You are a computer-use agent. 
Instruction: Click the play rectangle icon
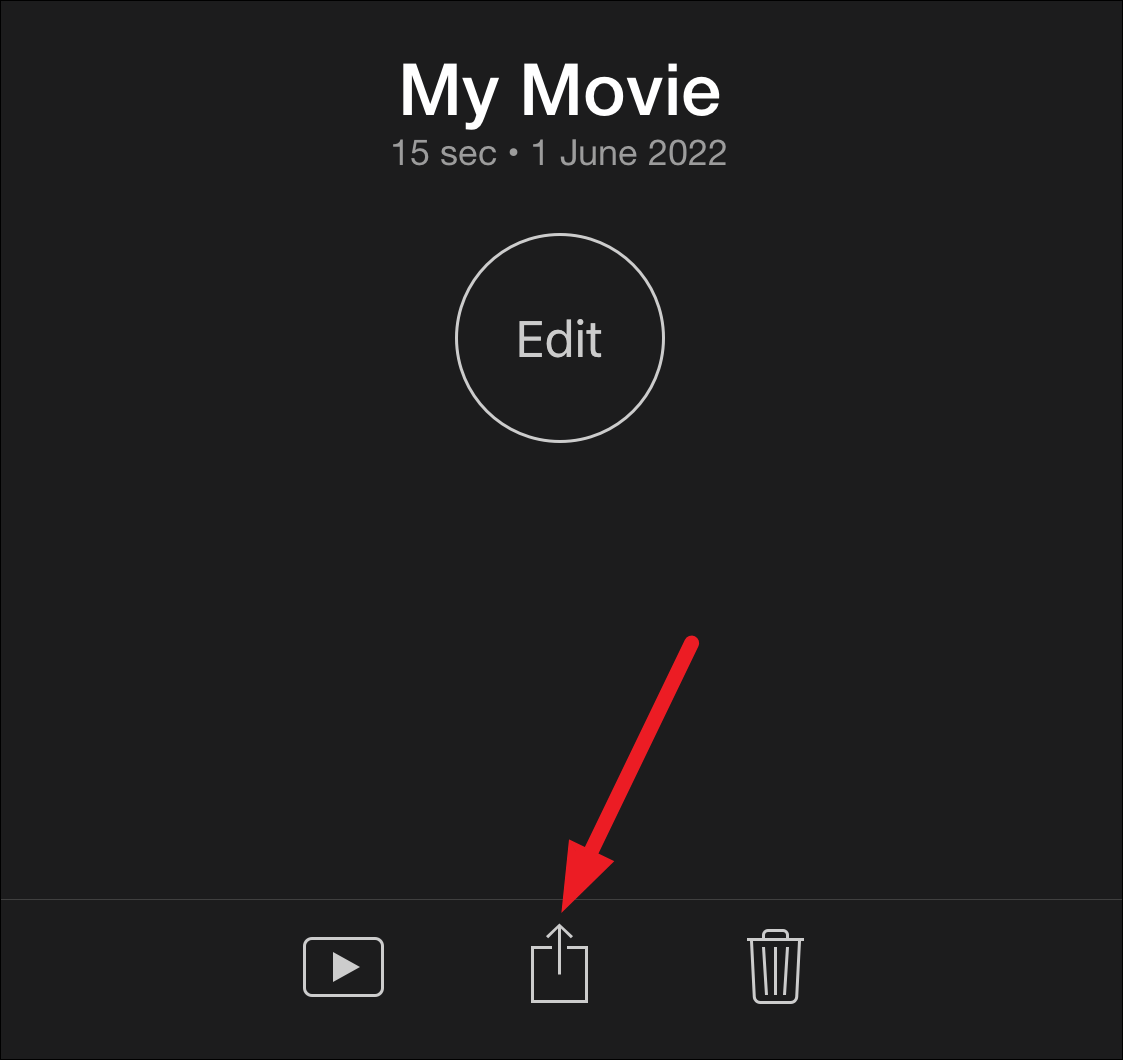(x=344, y=967)
